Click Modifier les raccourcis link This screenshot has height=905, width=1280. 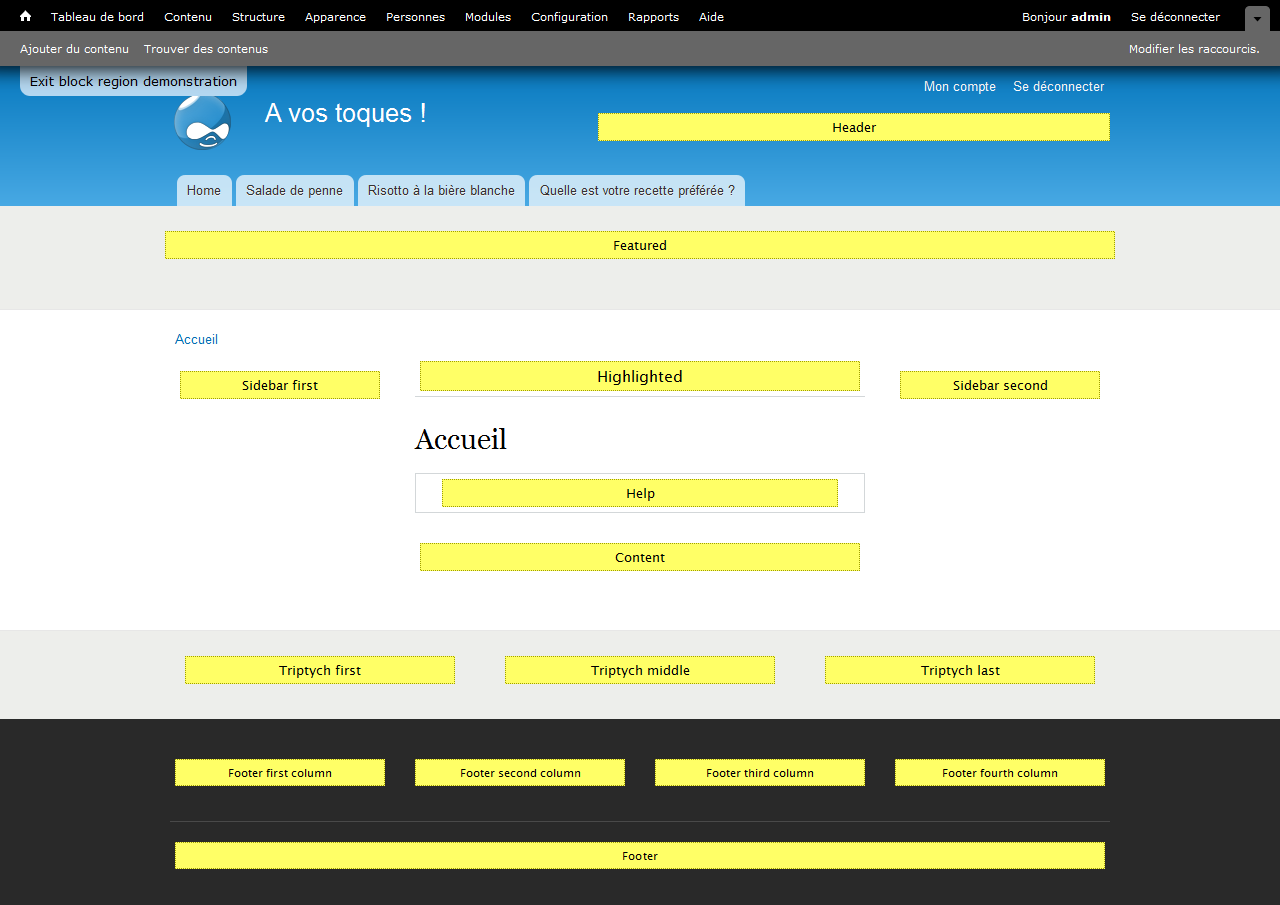(1193, 49)
